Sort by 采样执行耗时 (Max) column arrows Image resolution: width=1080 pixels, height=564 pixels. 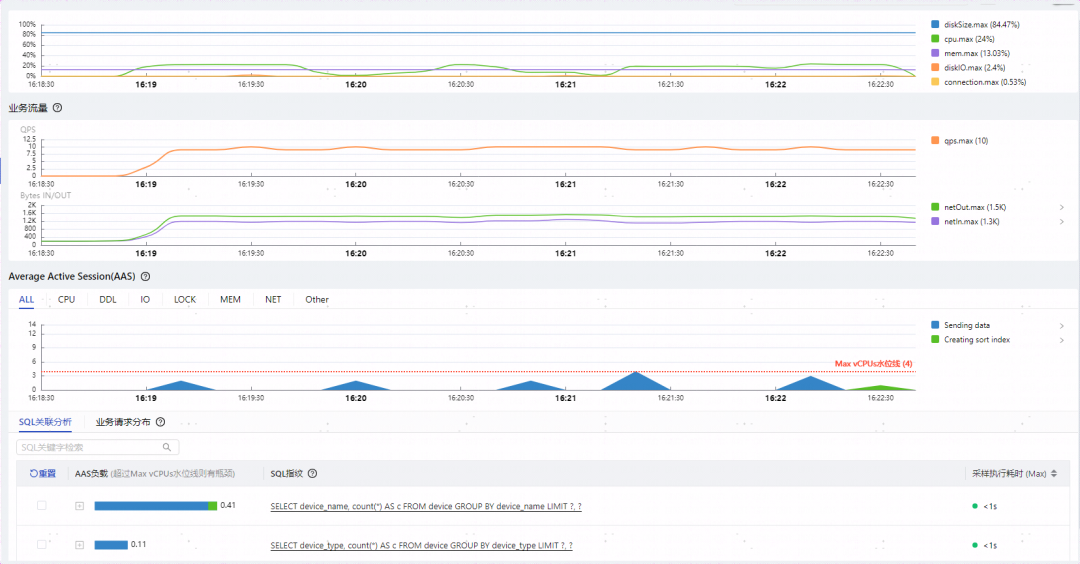coord(1054,474)
